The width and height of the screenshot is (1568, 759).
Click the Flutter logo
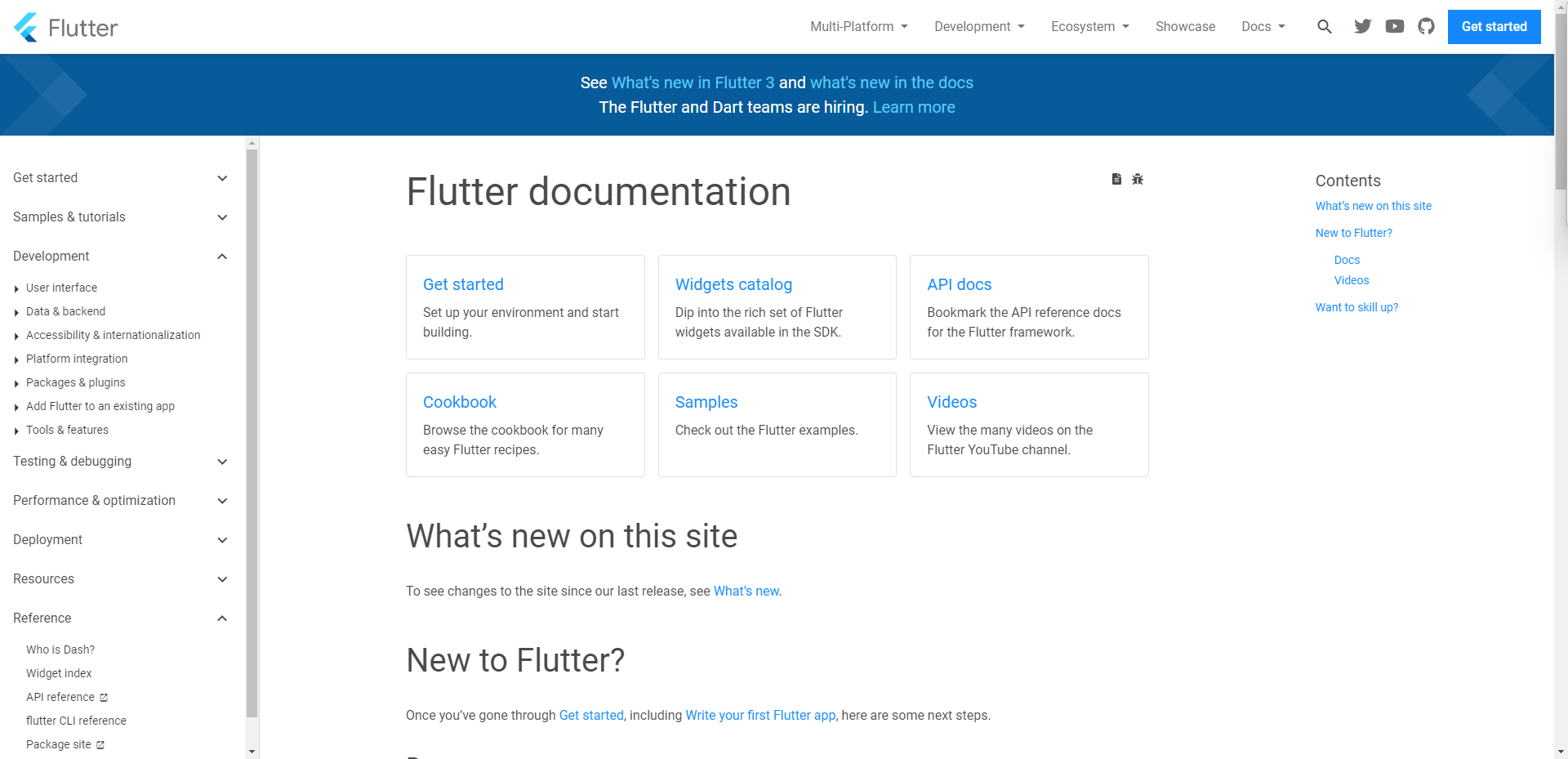pyautogui.click(x=66, y=27)
